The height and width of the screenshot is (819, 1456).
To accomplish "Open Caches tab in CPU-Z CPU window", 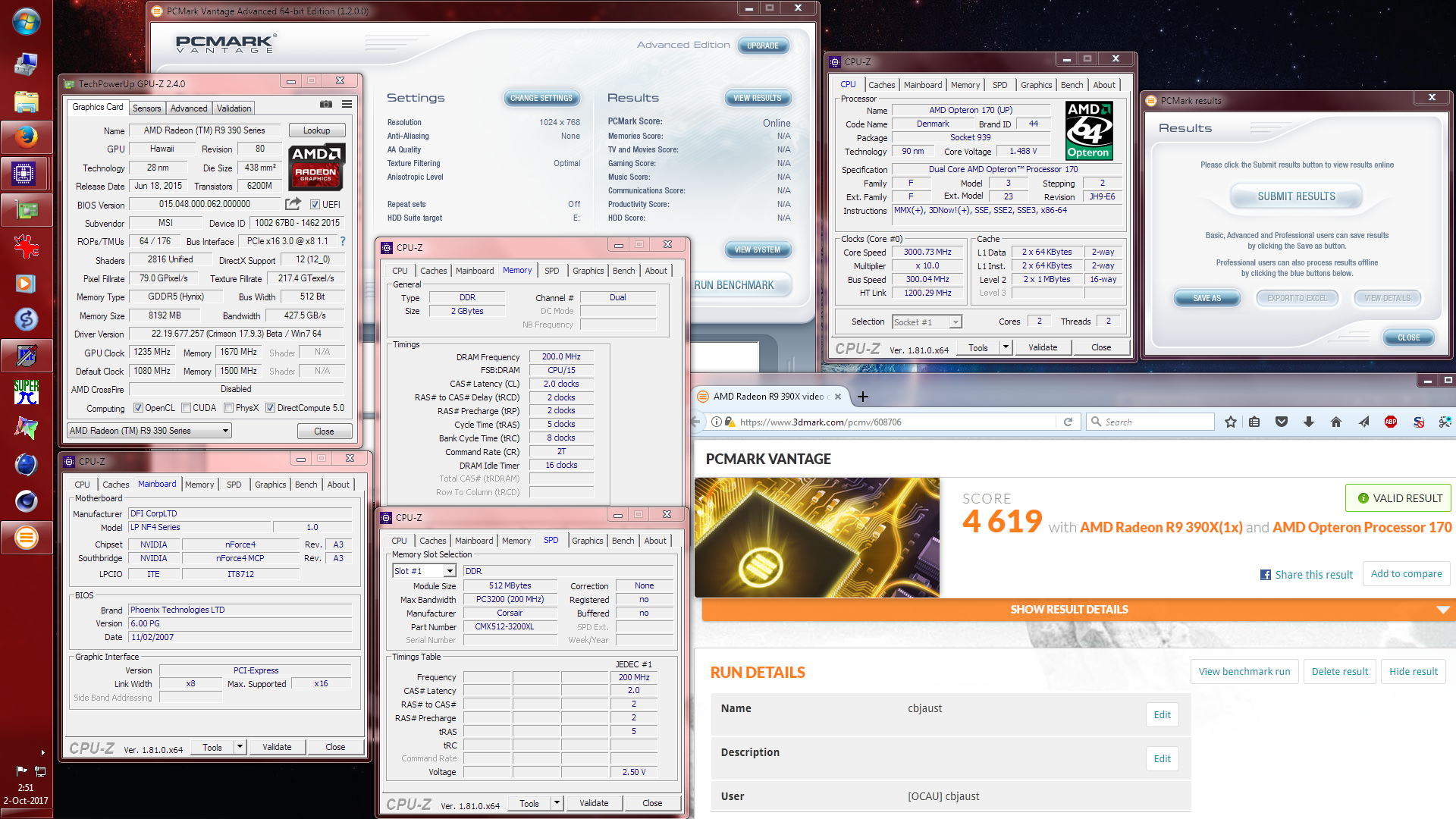I will point(881,85).
